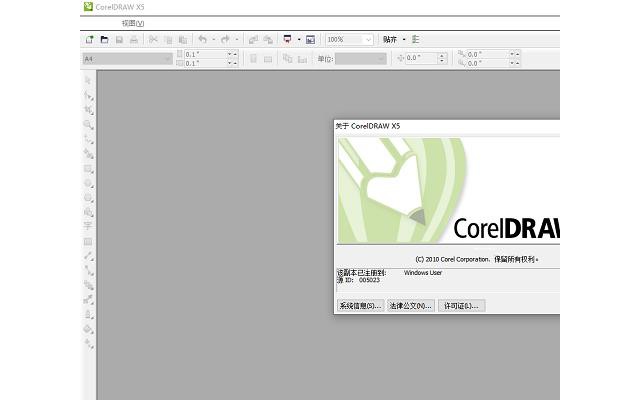Select the Basic Shapes tool
This screenshot has height=400, width=640.
point(89,212)
